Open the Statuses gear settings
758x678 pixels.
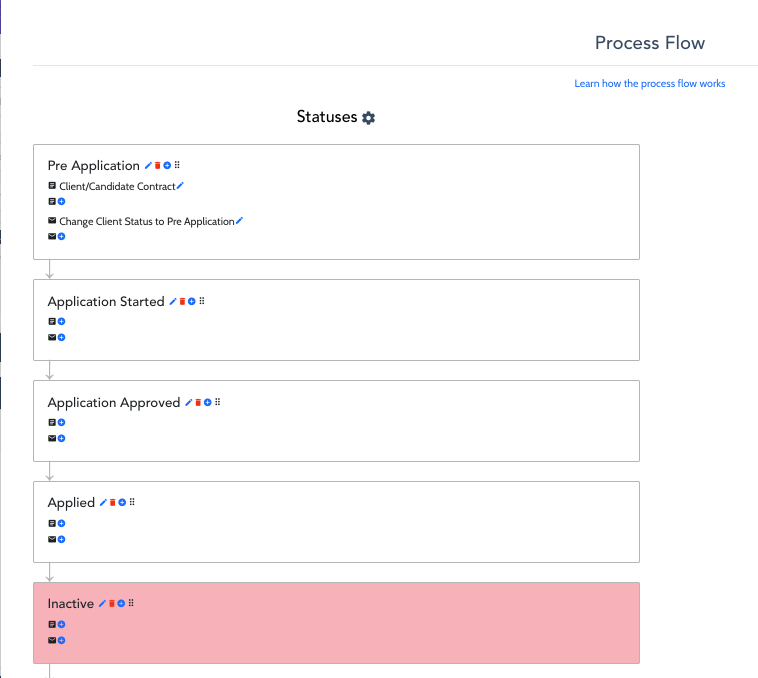tap(369, 118)
